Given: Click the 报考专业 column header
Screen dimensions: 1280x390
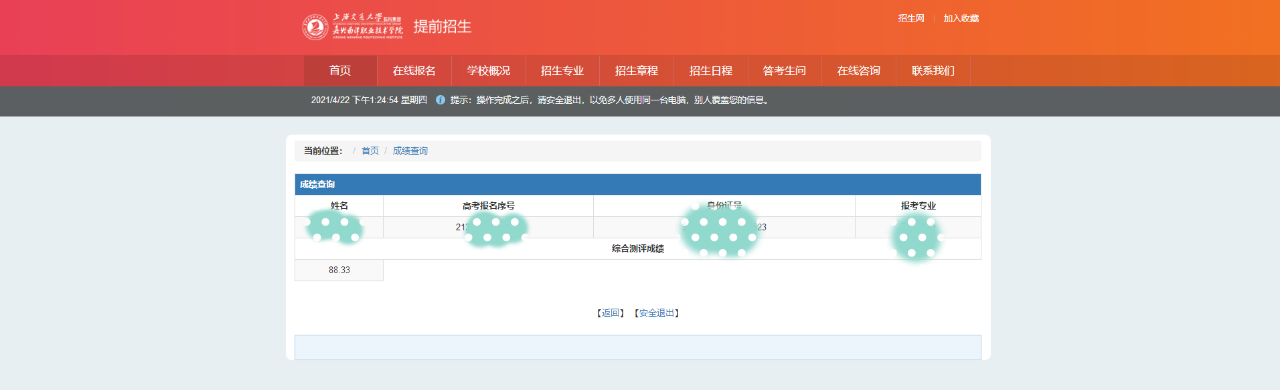Looking at the screenshot, I should [918, 206].
